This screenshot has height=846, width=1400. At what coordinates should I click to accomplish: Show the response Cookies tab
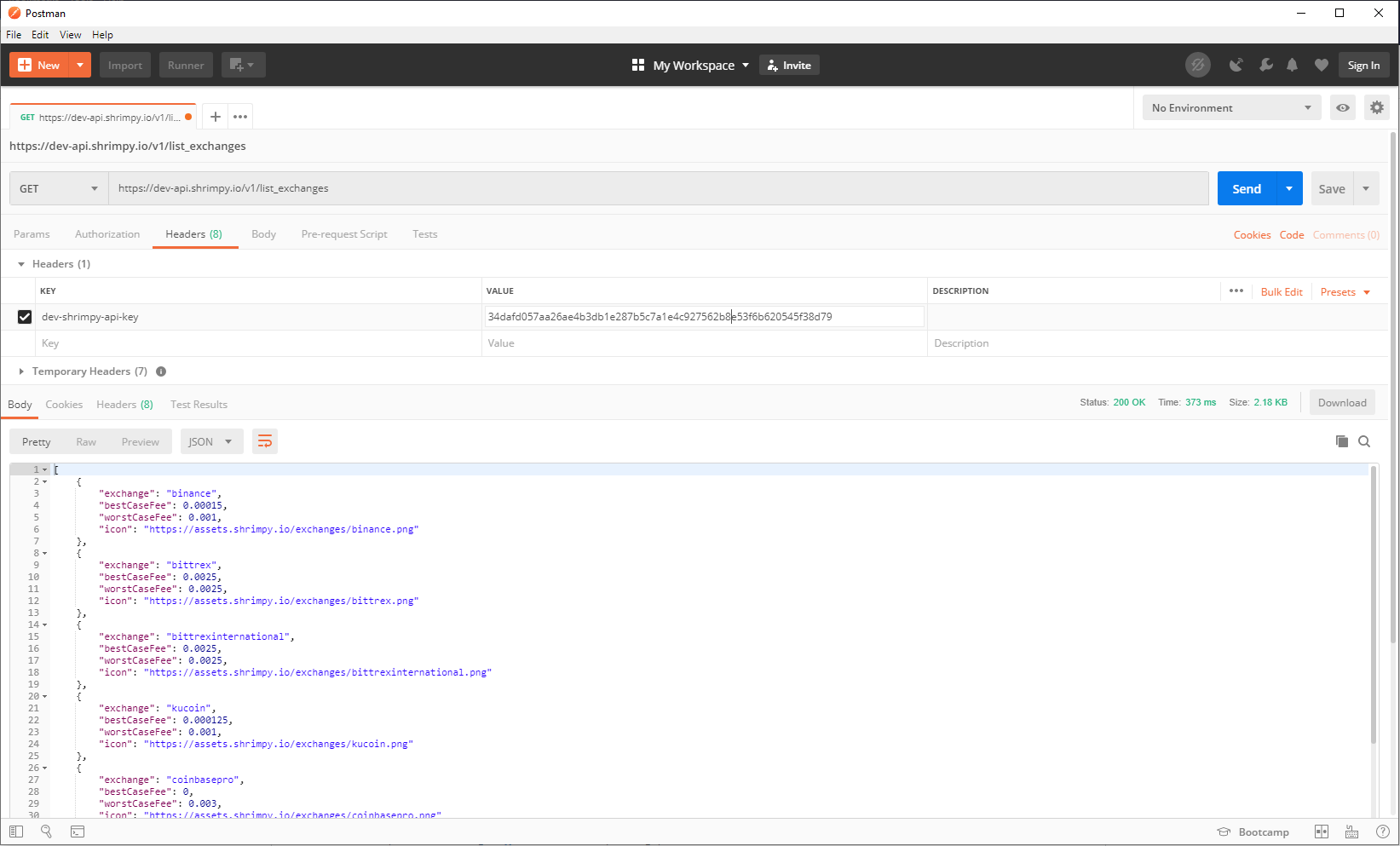tap(64, 405)
